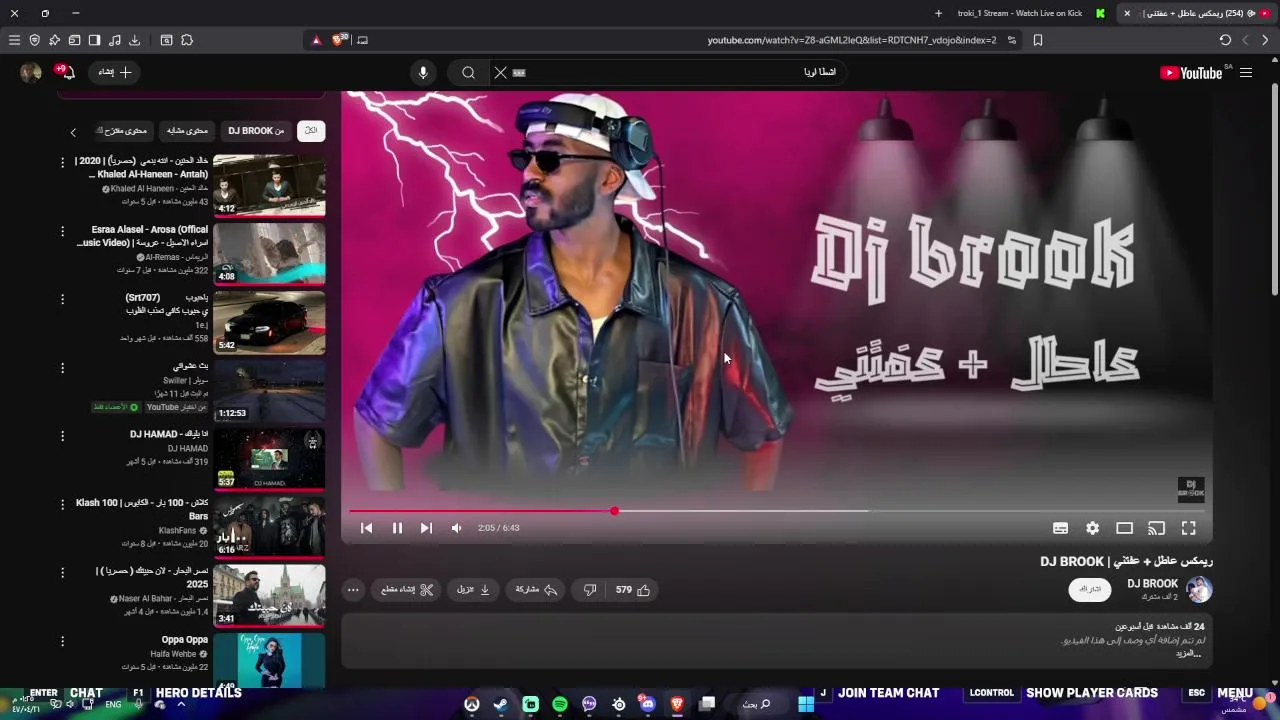Click the extensions pin icon in browser toolbar
This screenshot has width=1280, height=720.
coord(54,40)
